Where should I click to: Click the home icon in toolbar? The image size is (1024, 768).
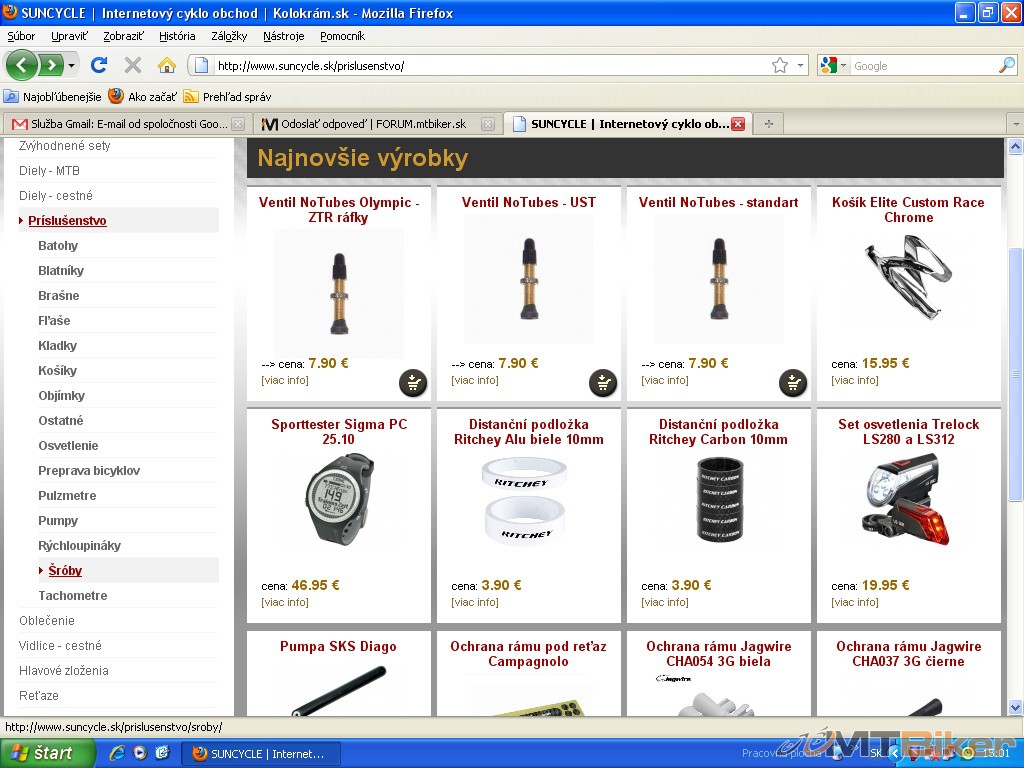[166, 65]
